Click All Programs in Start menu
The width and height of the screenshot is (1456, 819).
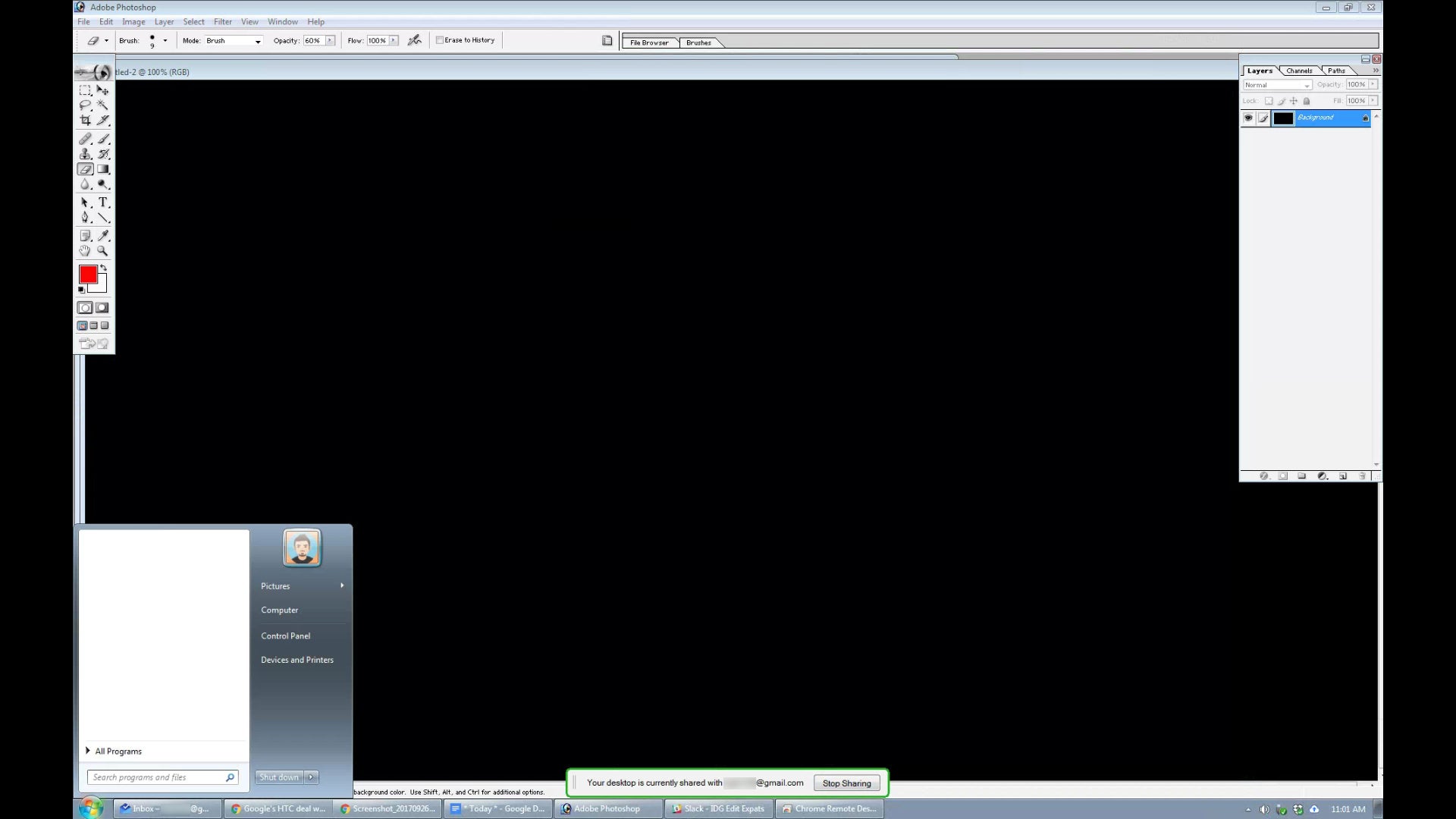click(118, 751)
